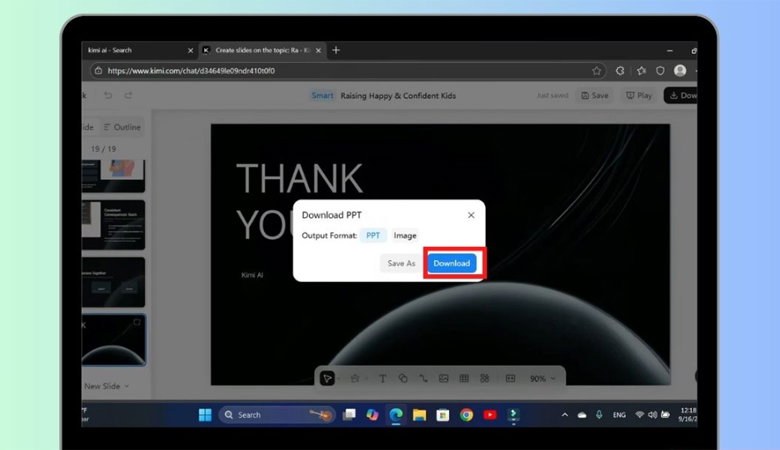This screenshot has width=780, height=450.
Task: Click the Redo arrow icon
Action: click(128, 95)
